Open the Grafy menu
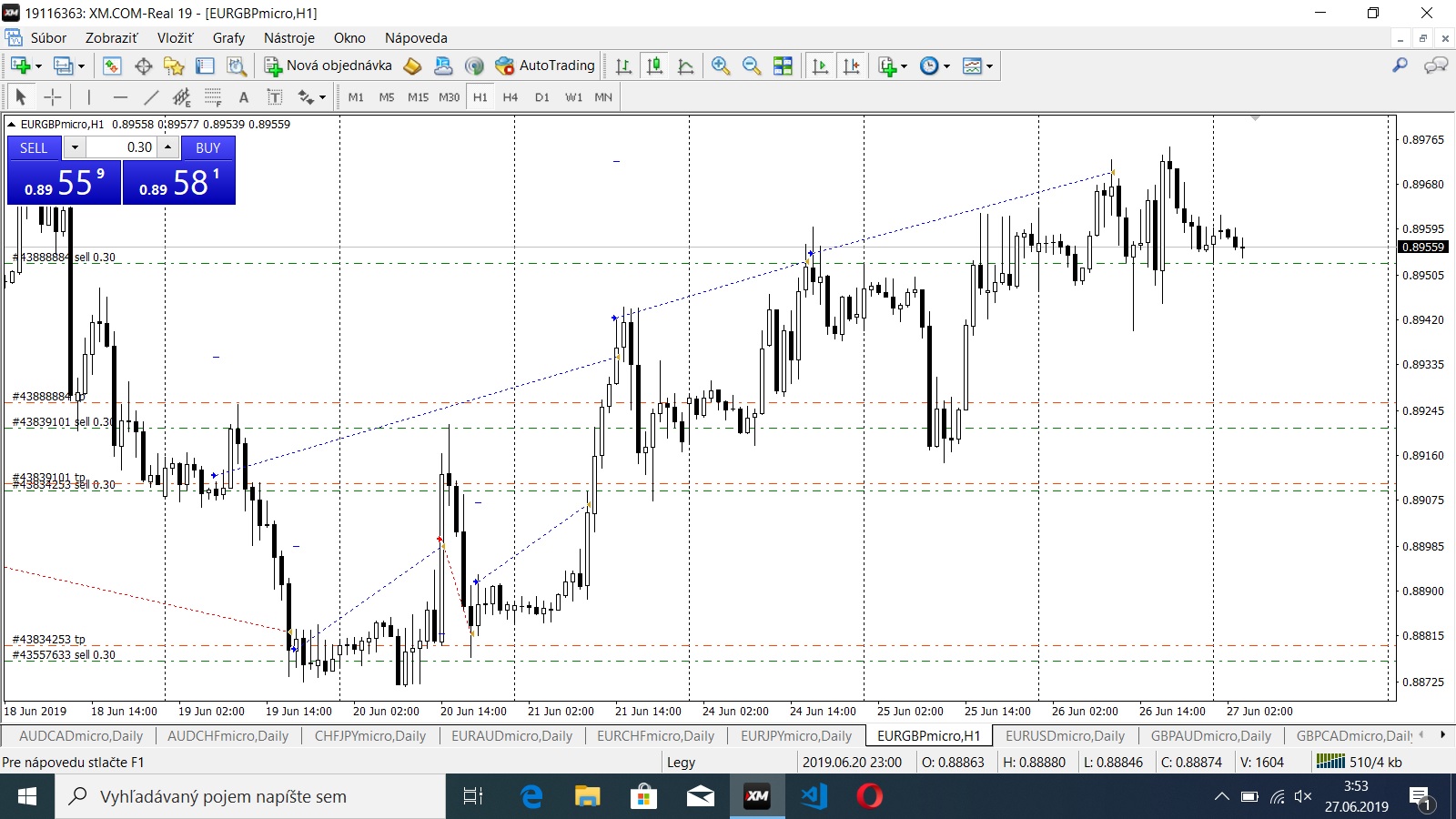The height and width of the screenshot is (819, 1456). coord(228,38)
